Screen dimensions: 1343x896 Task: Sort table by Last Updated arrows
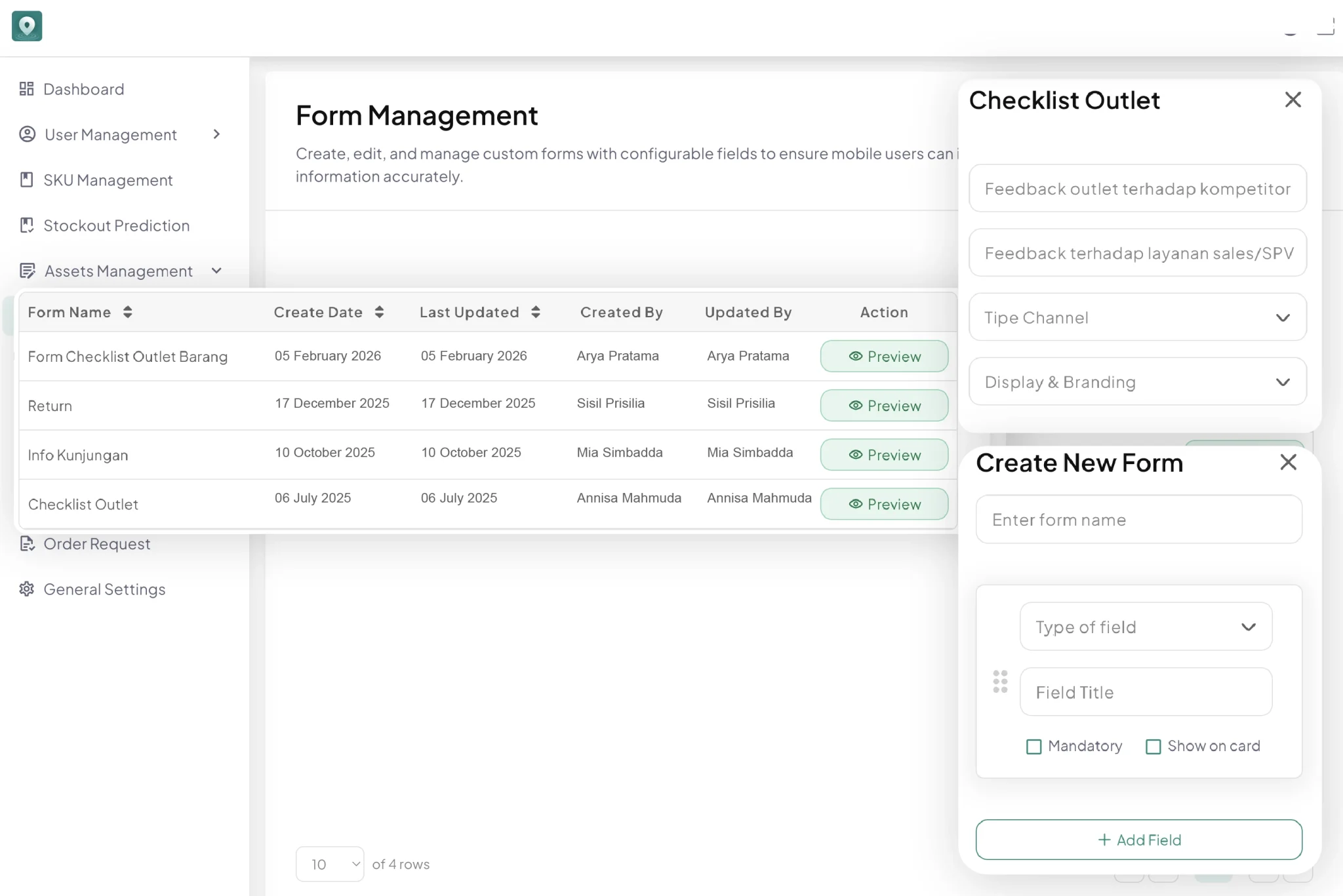536,313
